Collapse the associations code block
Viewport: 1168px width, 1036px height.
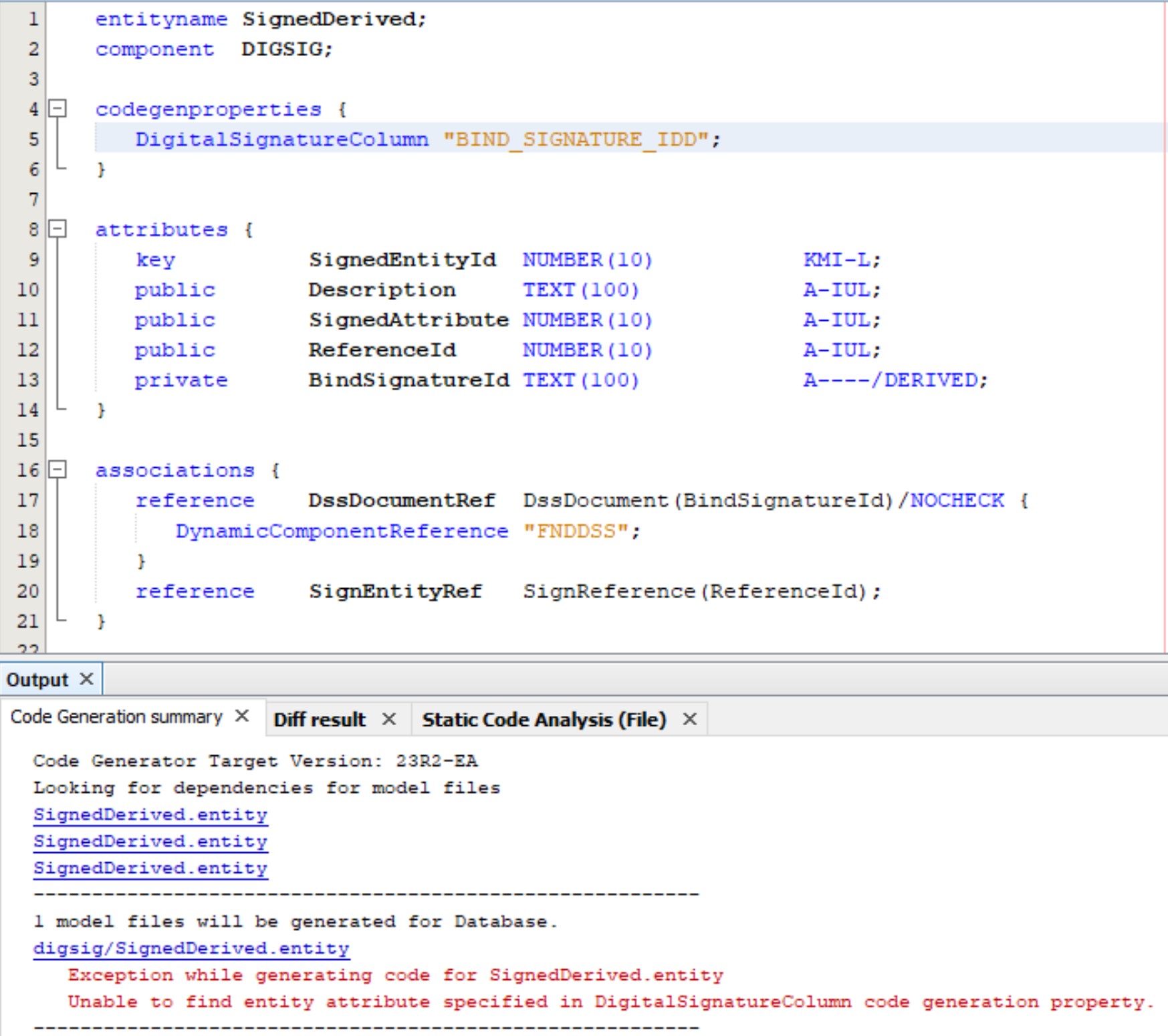pyautogui.click(x=58, y=470)
